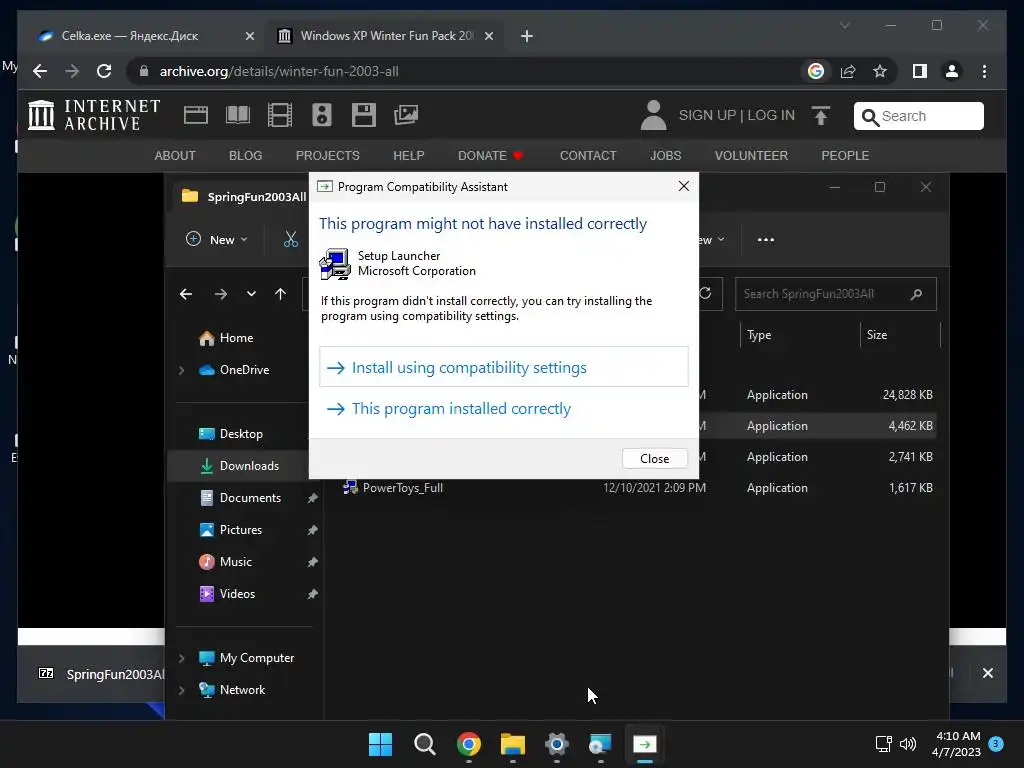Open Chrome tab search chevron
1024x768 pixels.
click(844, 25)
